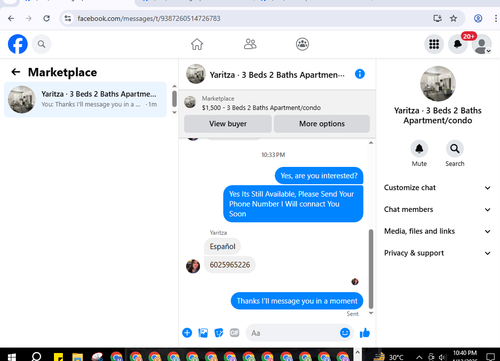The image size is (500, 361).
Task: Go to the Home feed icon
Action: [x=197, y=44]
